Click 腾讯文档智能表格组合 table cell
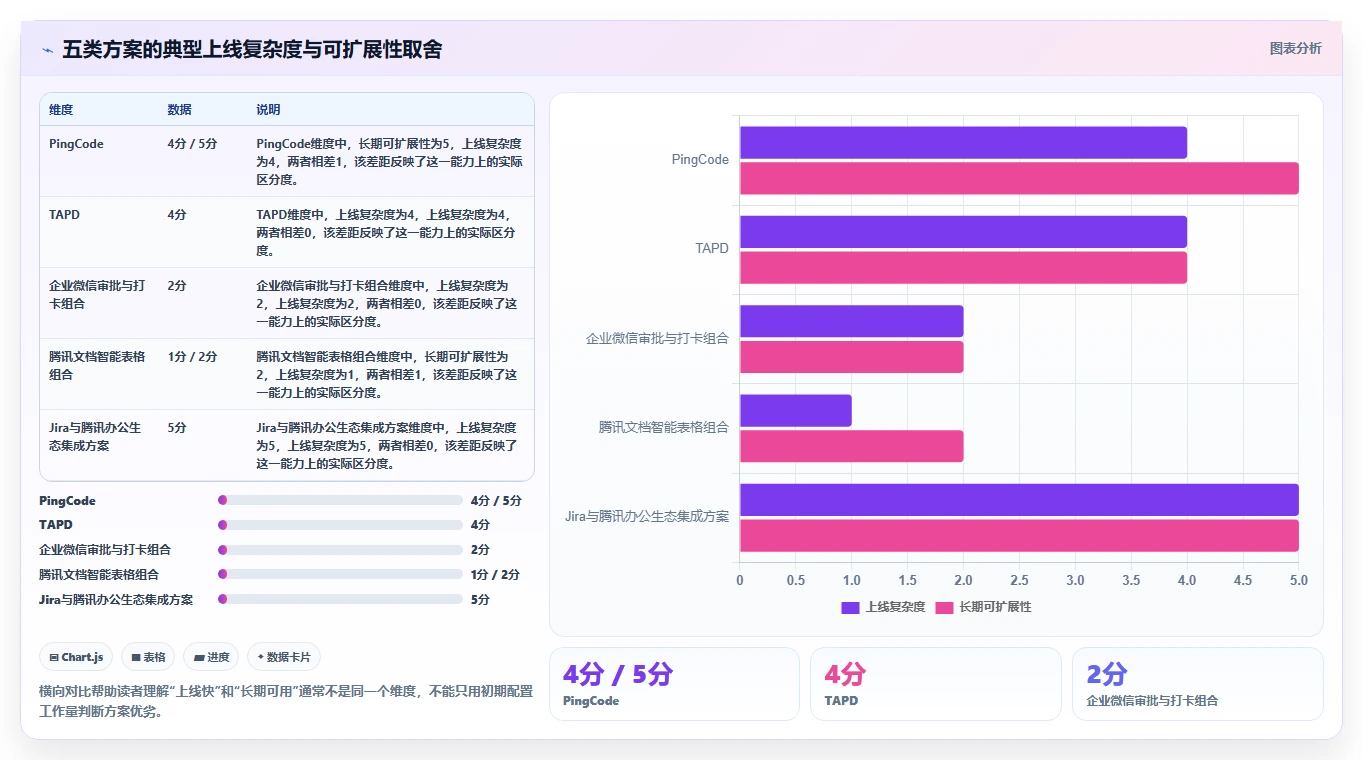 97,365
